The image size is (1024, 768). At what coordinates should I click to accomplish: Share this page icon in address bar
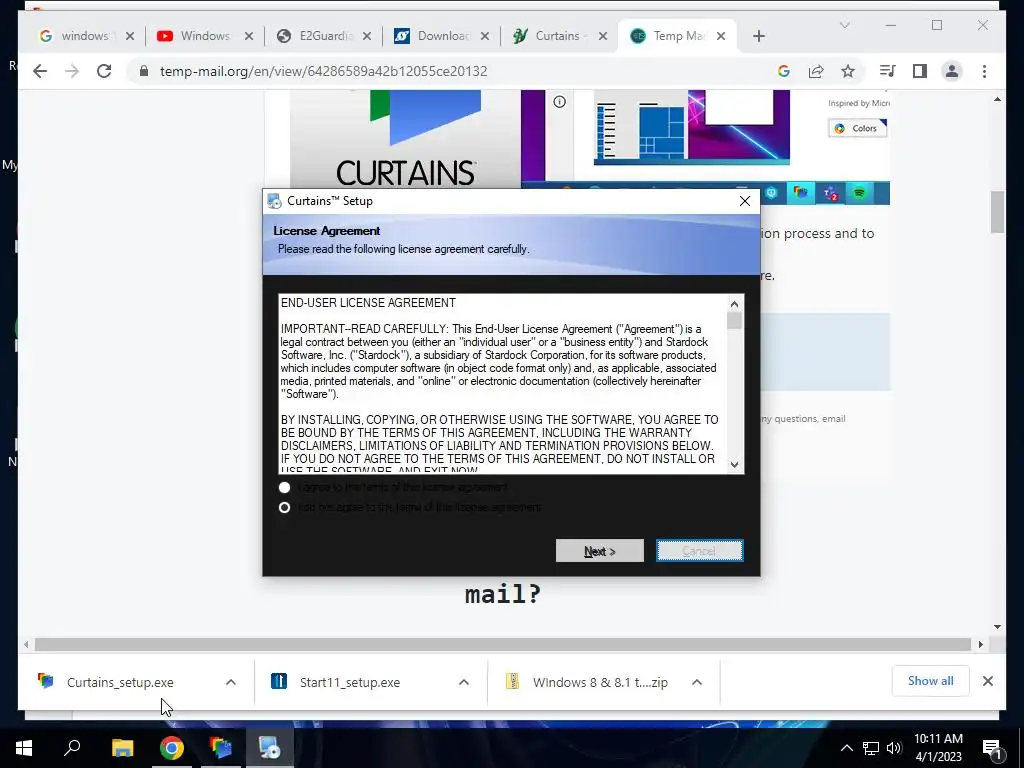pos(816,71)
